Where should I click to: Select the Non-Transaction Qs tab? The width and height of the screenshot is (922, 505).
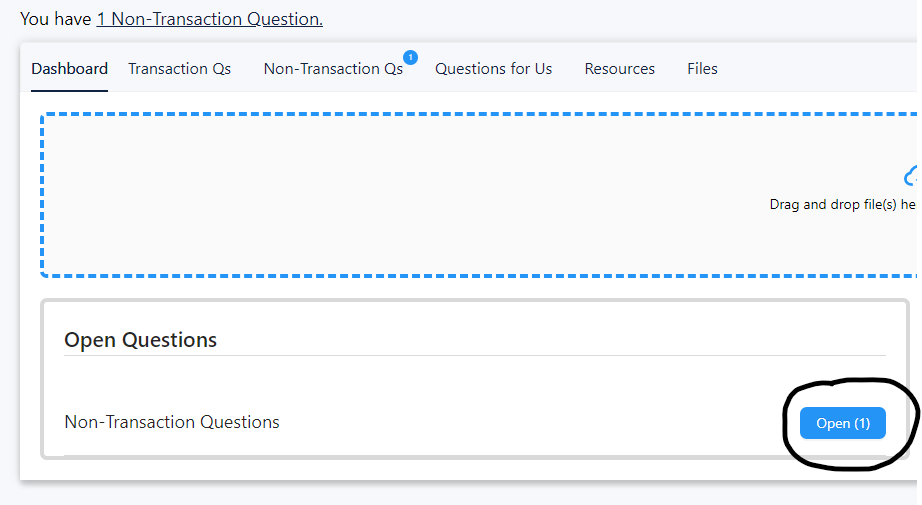point(333,69)
